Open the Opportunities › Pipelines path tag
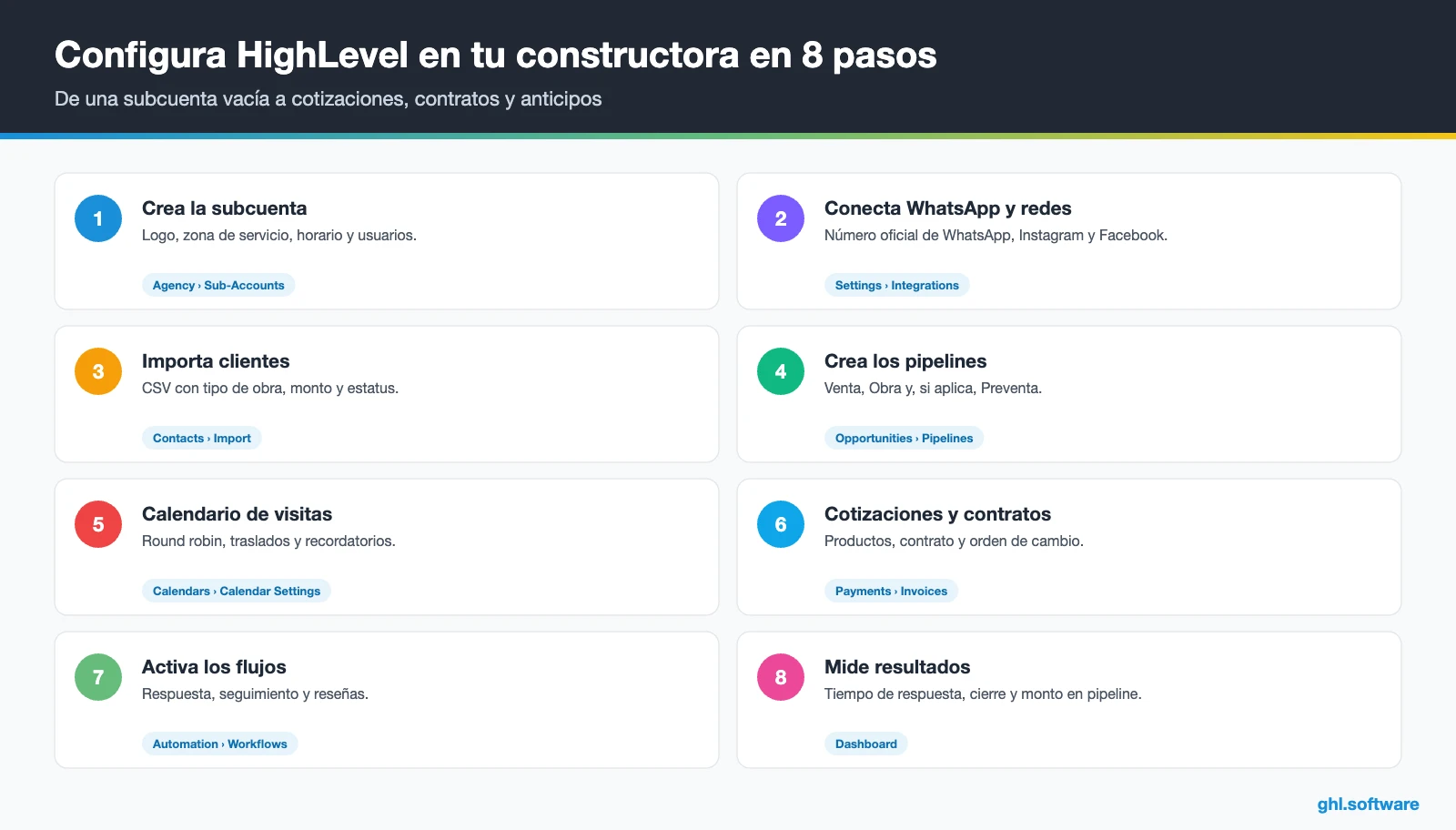The image size is (1456, 830). coord(904,438)
